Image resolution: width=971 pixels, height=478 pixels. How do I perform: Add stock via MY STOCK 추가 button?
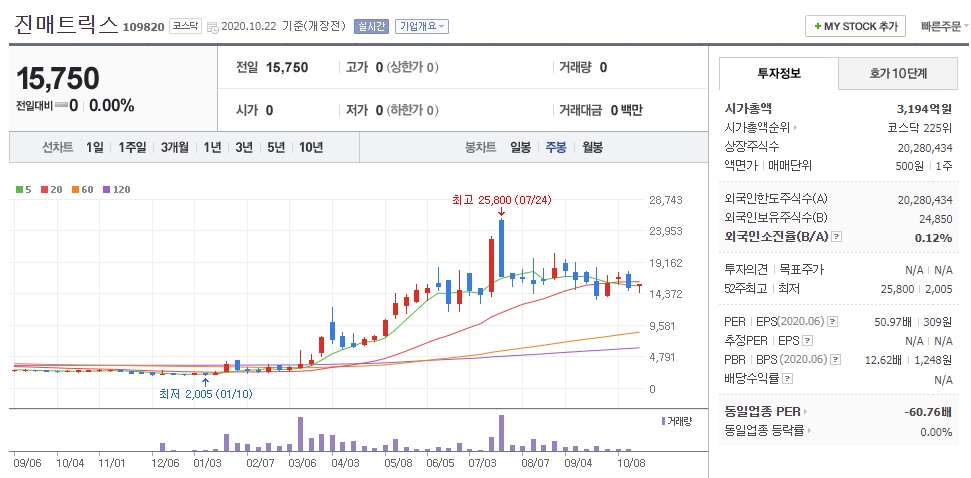[855, 26]
